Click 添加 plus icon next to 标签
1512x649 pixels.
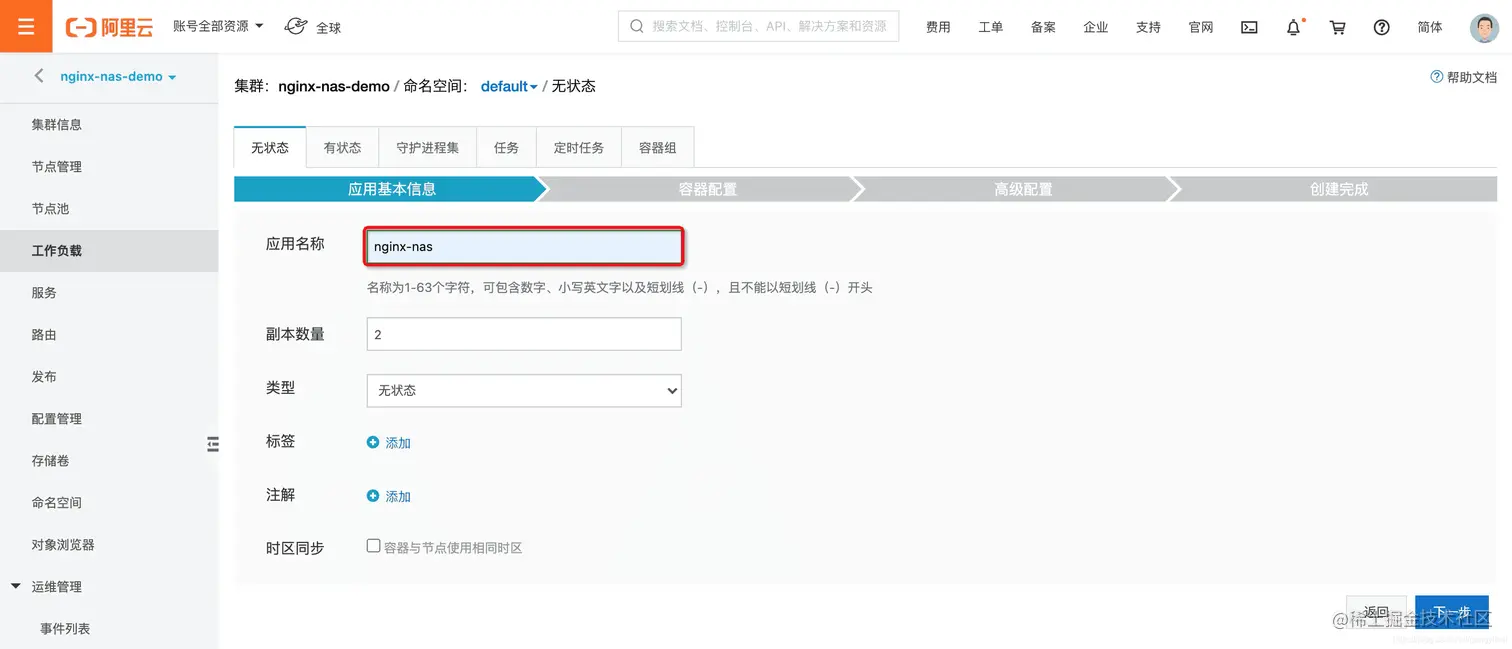click(x=374, y=442)
